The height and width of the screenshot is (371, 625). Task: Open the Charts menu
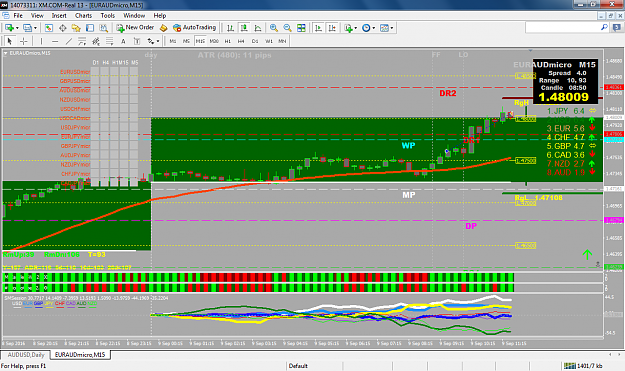point(83,16)
